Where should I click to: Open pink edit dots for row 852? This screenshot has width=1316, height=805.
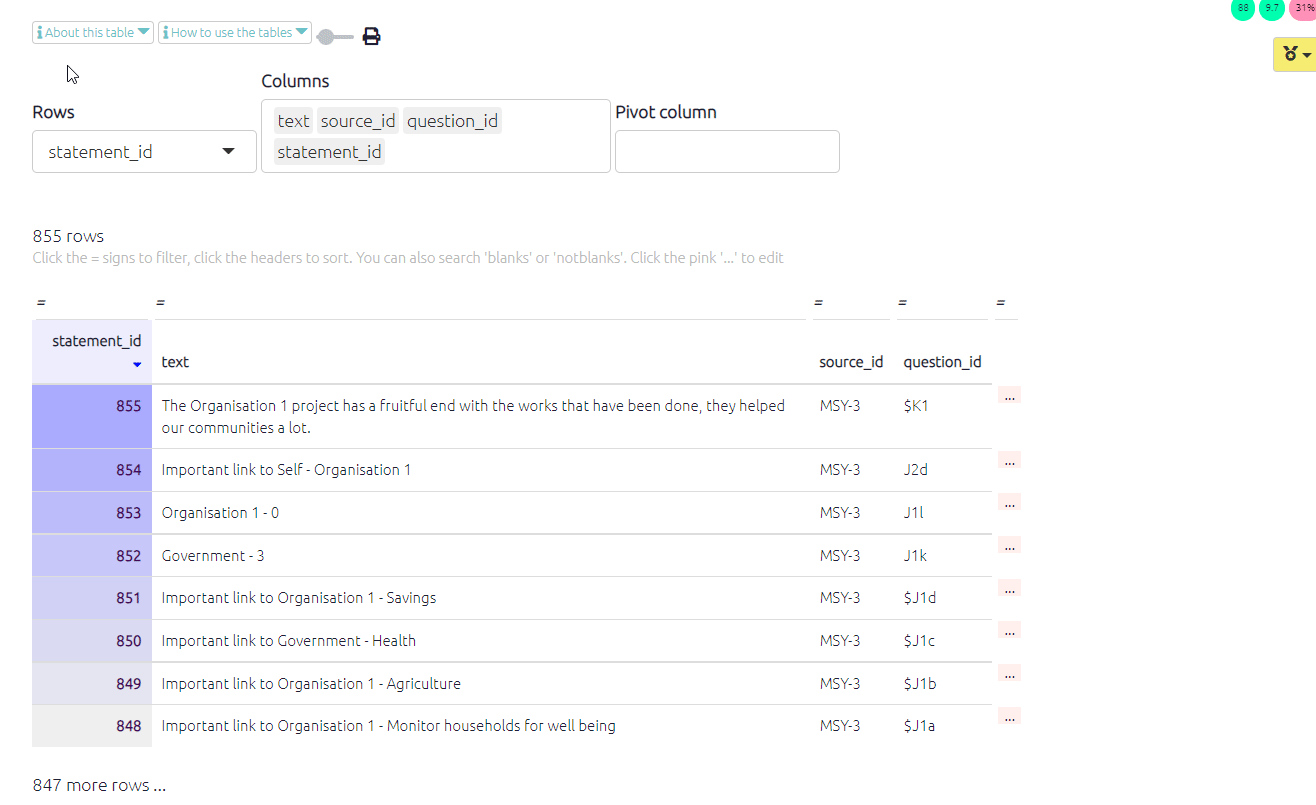[1009, 546]
